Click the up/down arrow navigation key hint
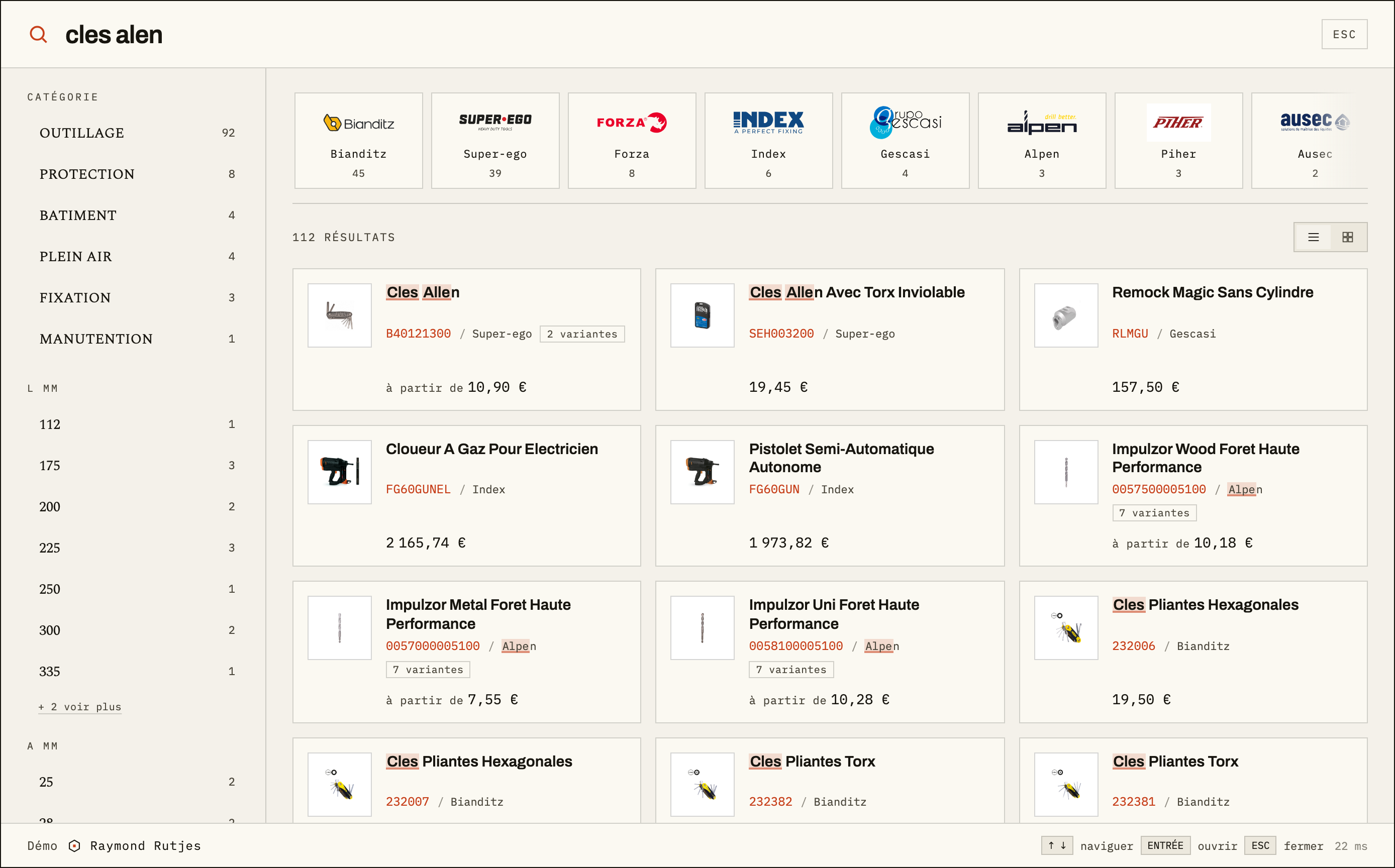Image resolution: width=1395 pixels, height=868 pixels. coord(1057,845)
